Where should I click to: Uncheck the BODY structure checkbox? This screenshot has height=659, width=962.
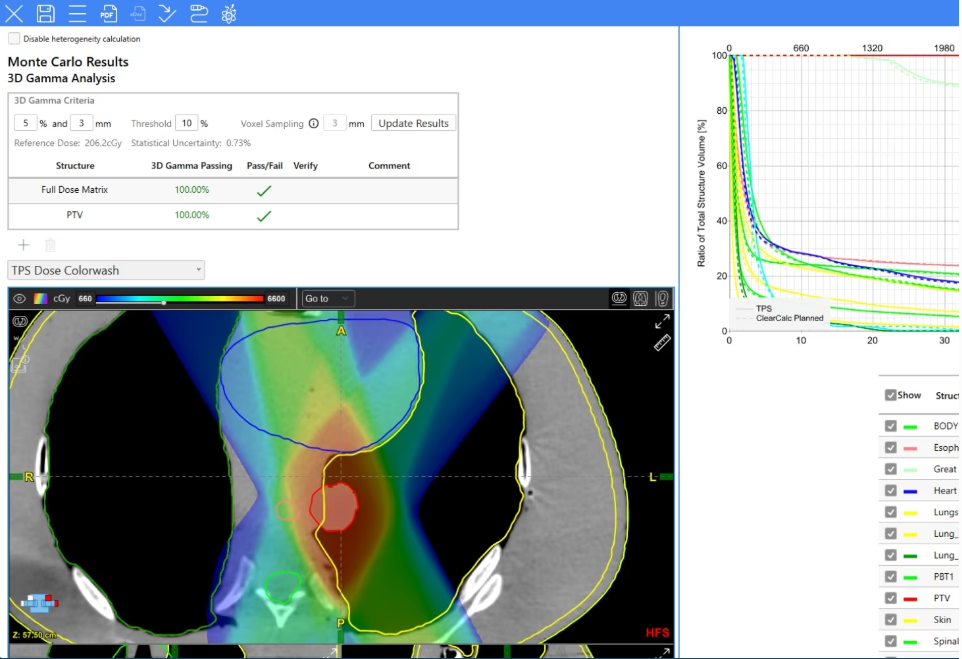pyautogui.click(x=890, y=426)
